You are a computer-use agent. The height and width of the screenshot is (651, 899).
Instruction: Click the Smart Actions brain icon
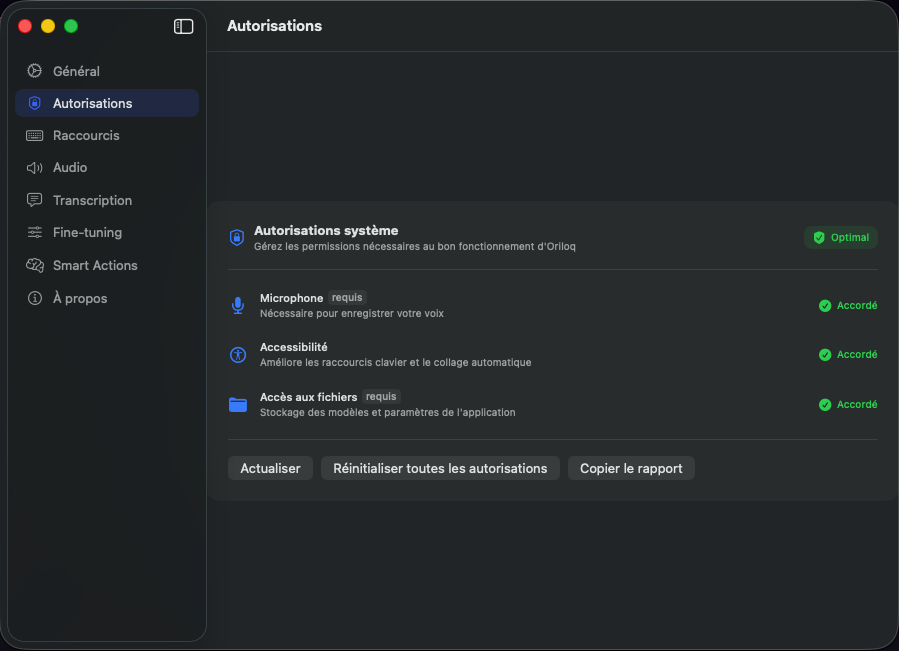click(x=34, y=265)
